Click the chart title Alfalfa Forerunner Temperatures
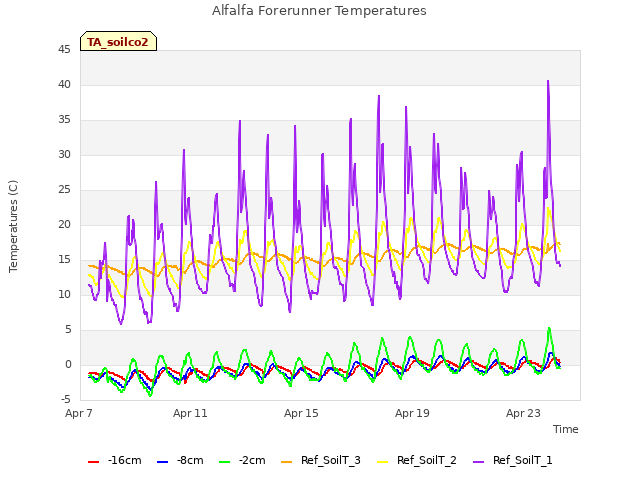640x480 pixels. point(319,11)
